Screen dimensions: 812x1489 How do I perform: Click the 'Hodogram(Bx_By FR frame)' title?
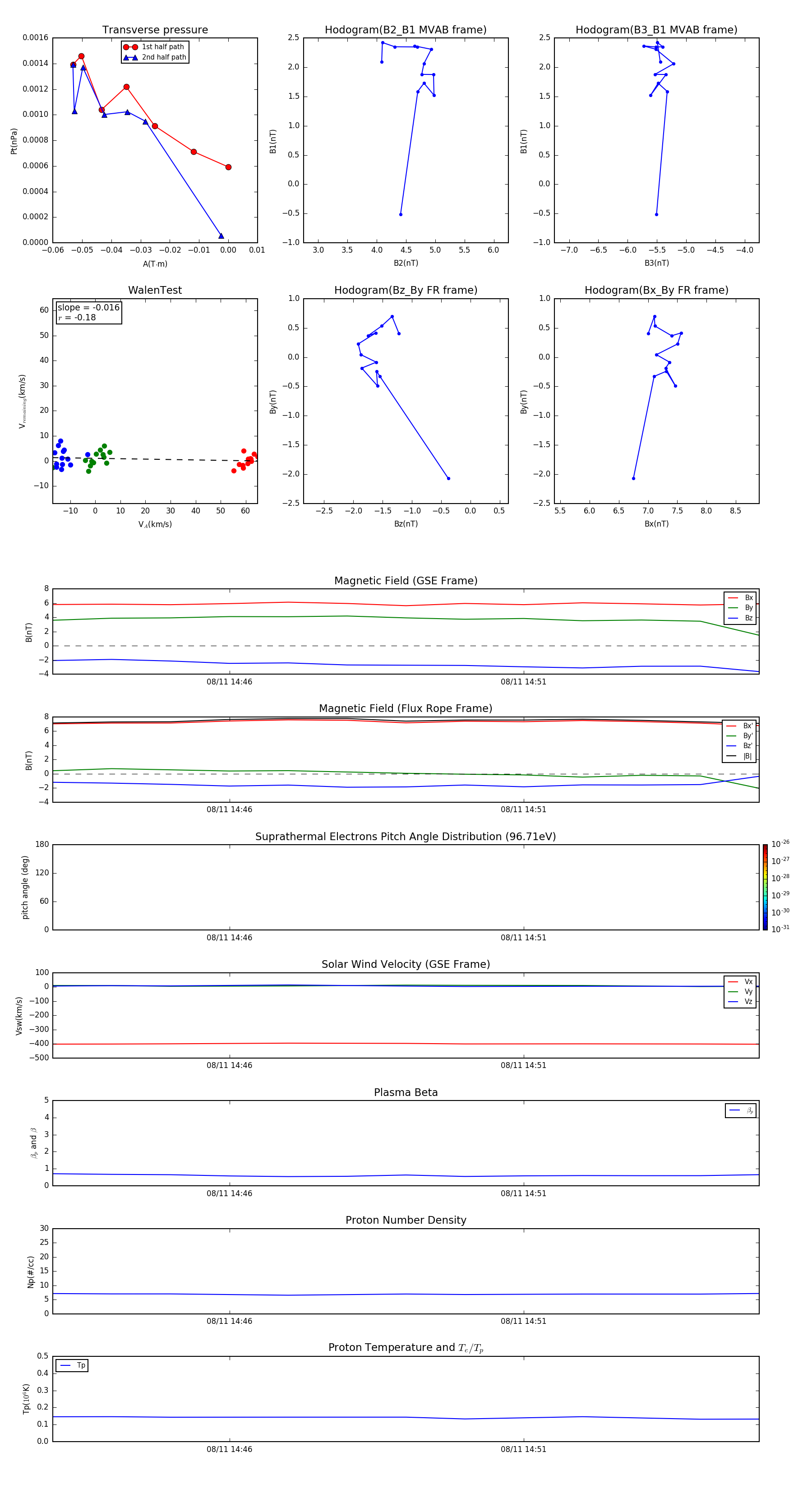coord(656,290)
